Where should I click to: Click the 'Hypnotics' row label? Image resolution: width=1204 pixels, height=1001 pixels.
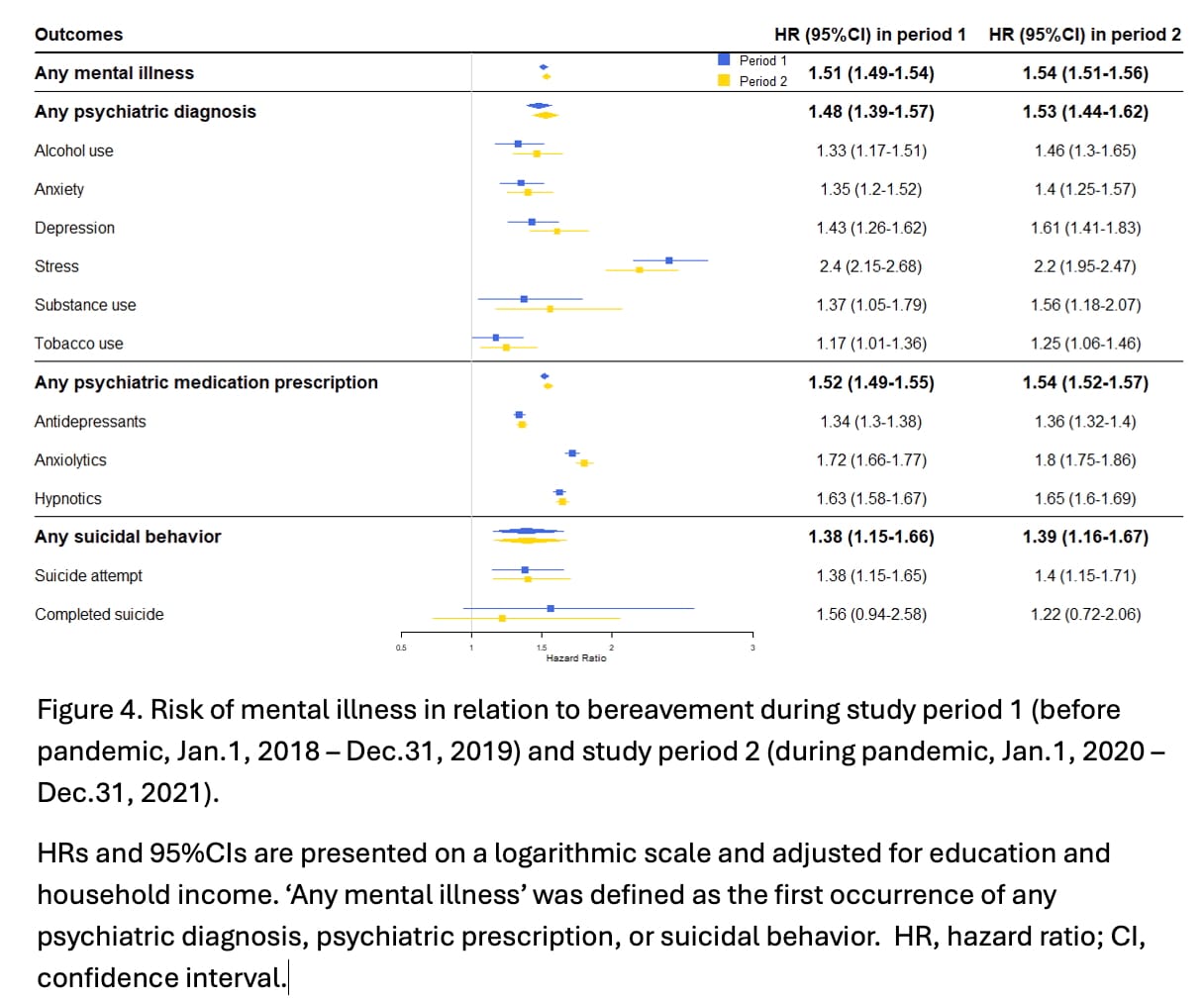68,499
